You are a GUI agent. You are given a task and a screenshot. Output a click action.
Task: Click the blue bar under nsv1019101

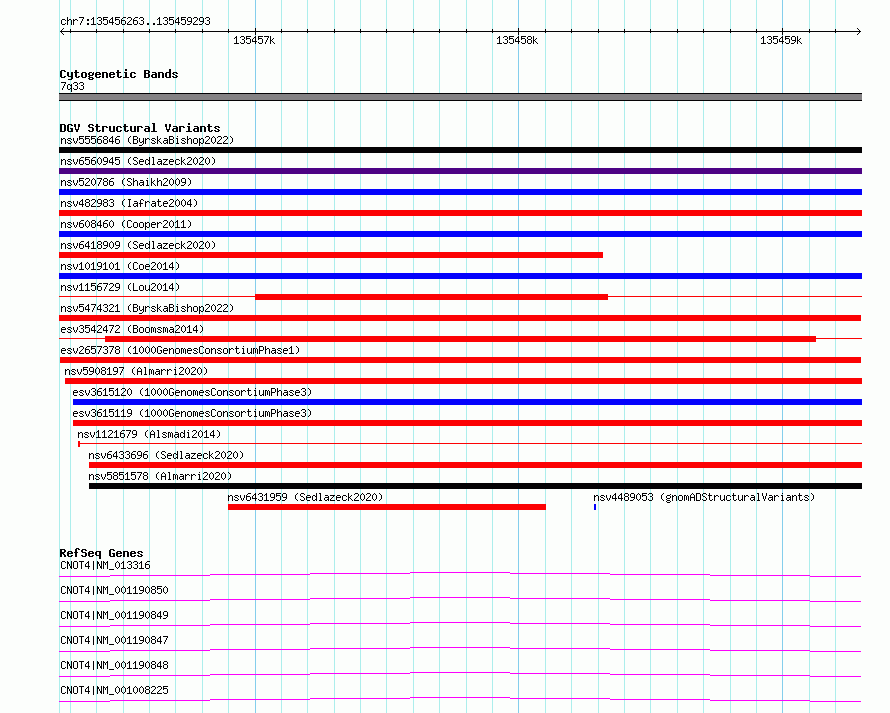coord(460,276)
